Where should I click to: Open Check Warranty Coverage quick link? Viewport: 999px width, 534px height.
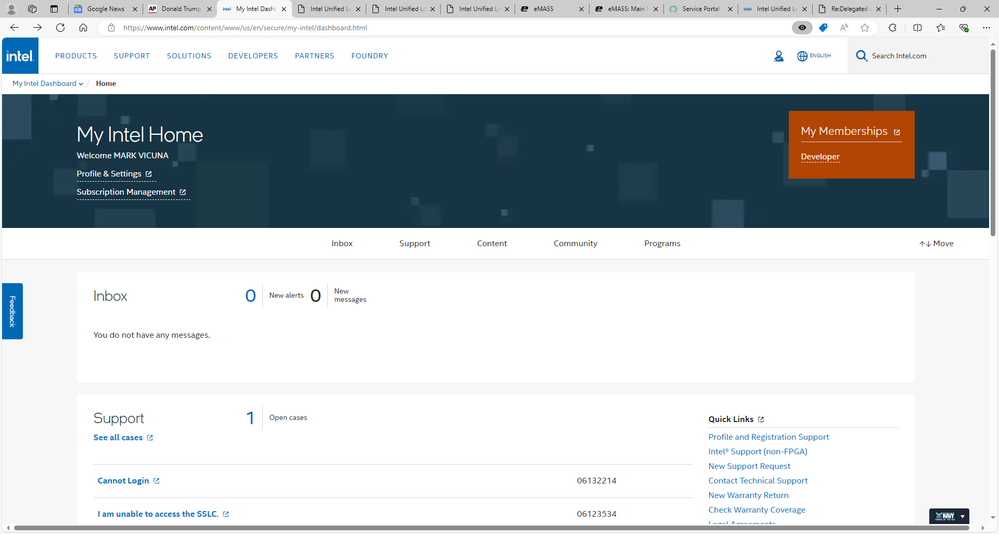[756, 510]
